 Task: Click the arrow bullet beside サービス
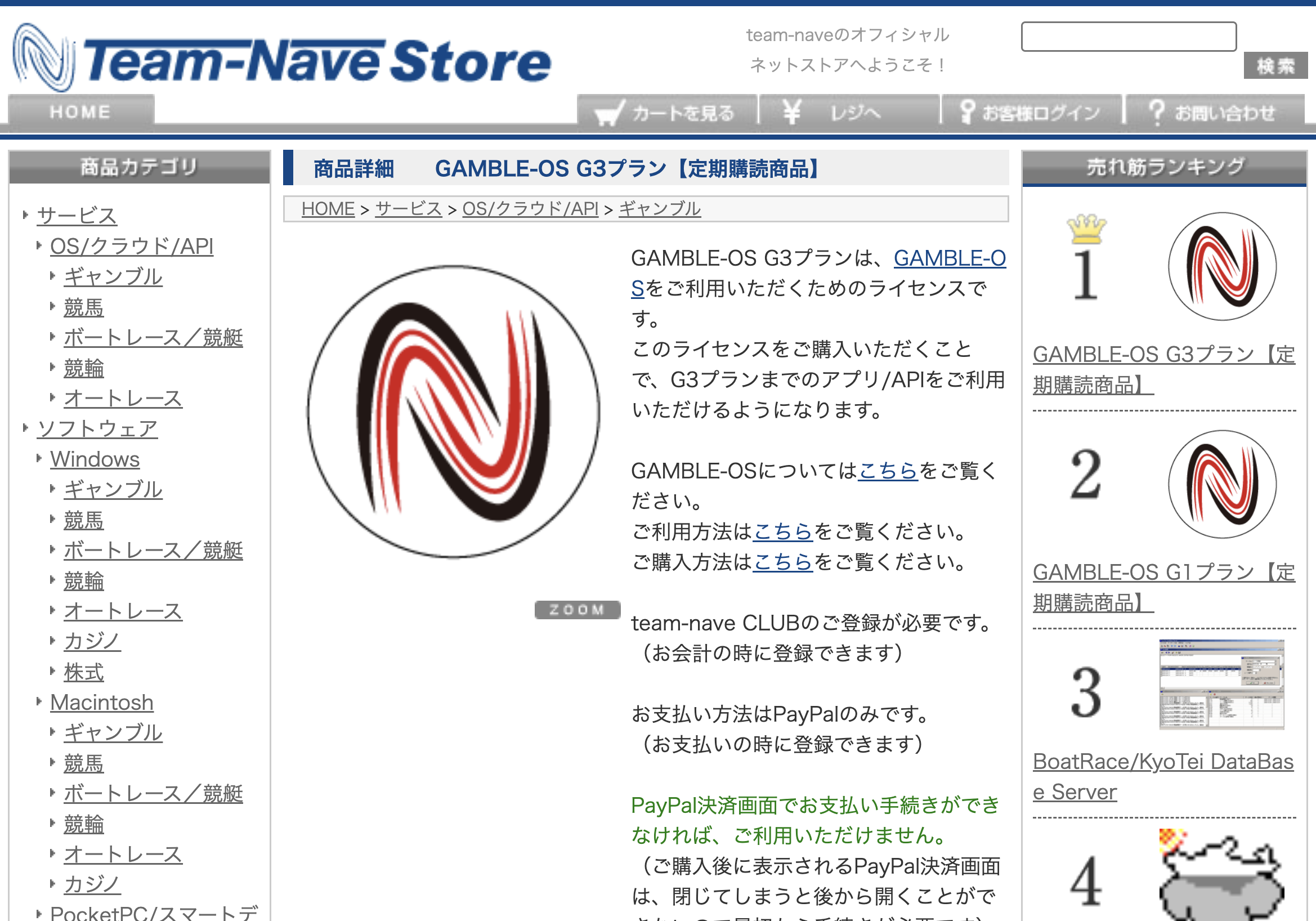tap(25, 215)
